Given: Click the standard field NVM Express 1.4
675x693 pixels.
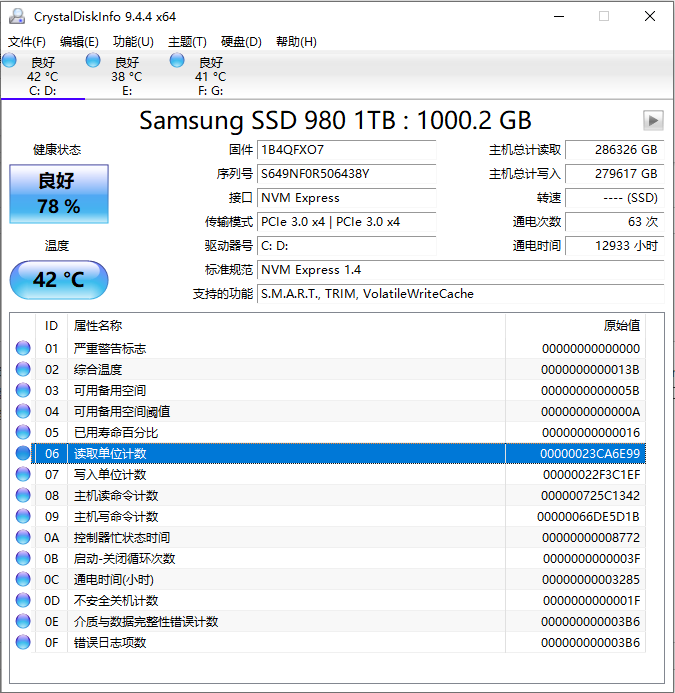Looking at the screenshot, I should click(x=461, y=270).
